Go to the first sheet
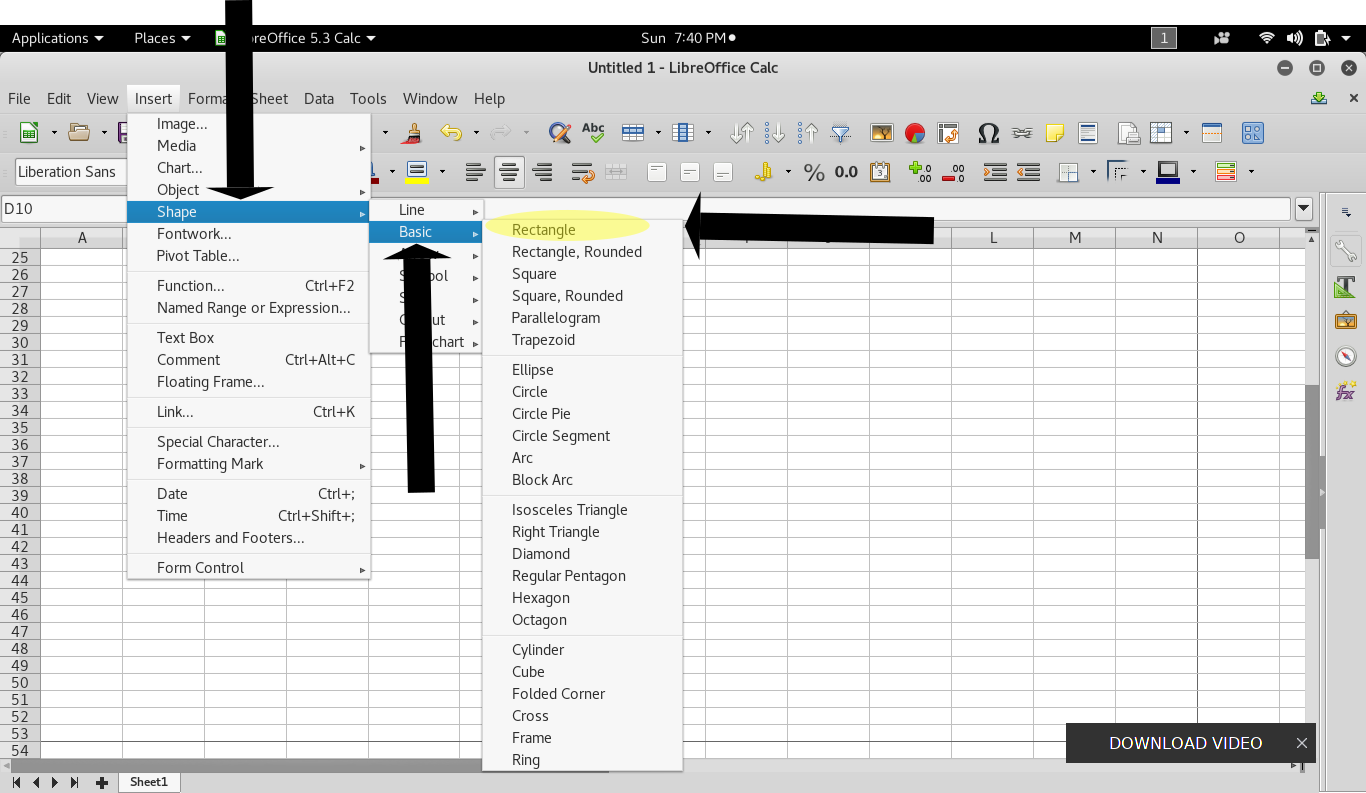The image size is (1366, 793). [16, 782]
